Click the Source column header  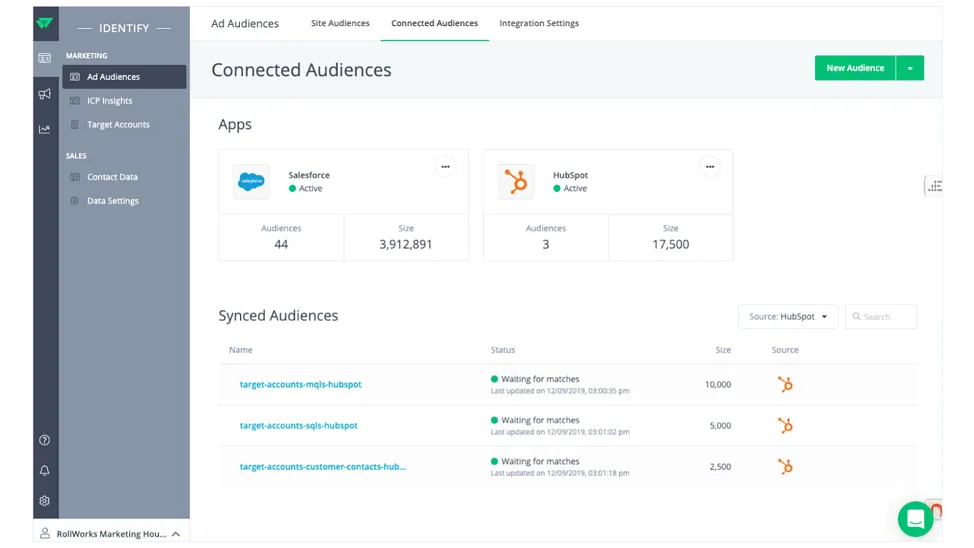coord(785,350)
